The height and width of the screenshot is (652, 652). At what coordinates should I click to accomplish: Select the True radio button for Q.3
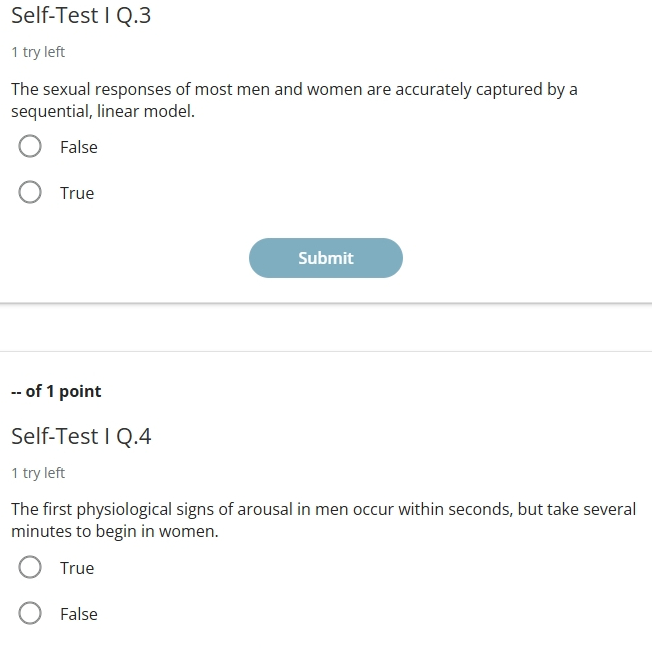pyautogui.click(x=30, y=192)
